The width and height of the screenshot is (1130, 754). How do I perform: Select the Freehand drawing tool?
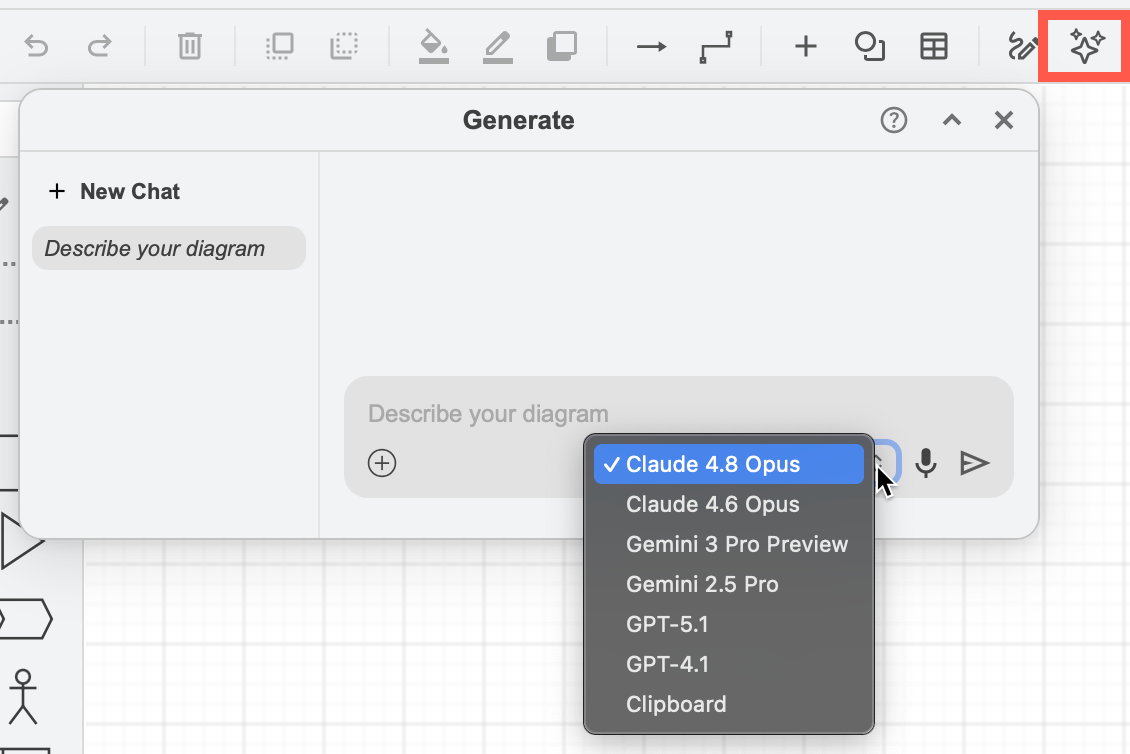(x=1022, y=47)
